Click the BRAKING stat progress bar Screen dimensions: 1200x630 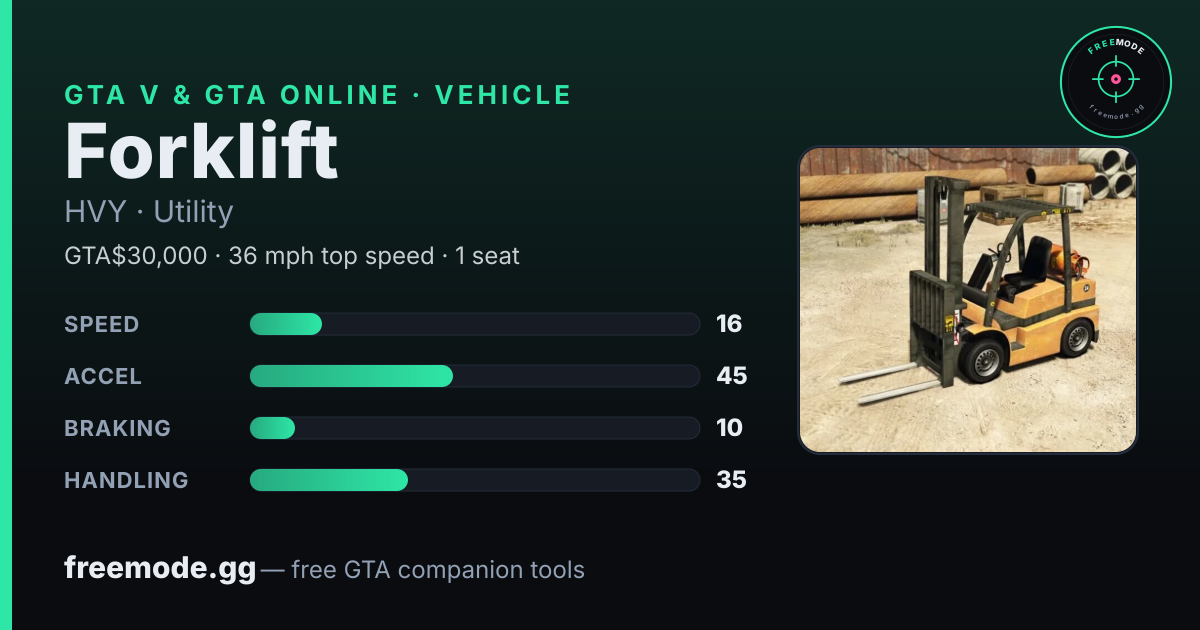(474, 428)
